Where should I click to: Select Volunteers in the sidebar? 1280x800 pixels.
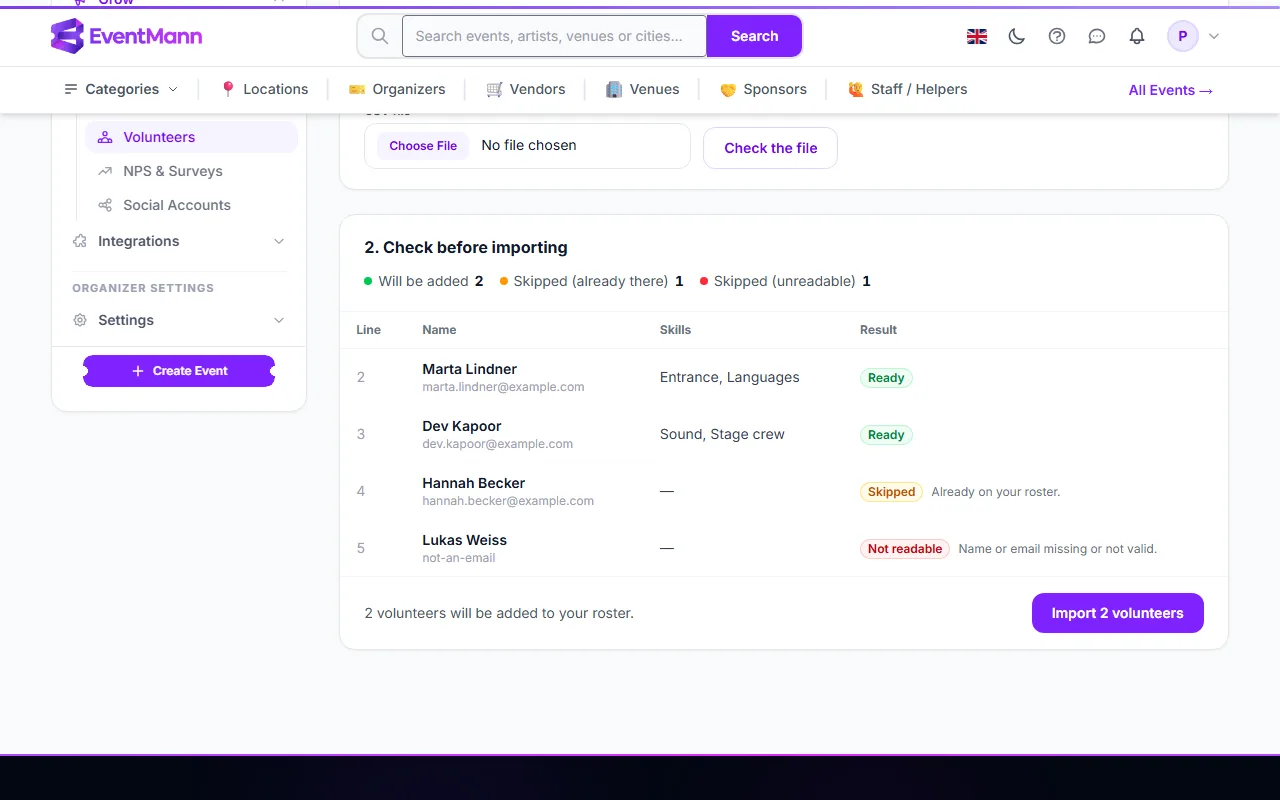point(191,137)
